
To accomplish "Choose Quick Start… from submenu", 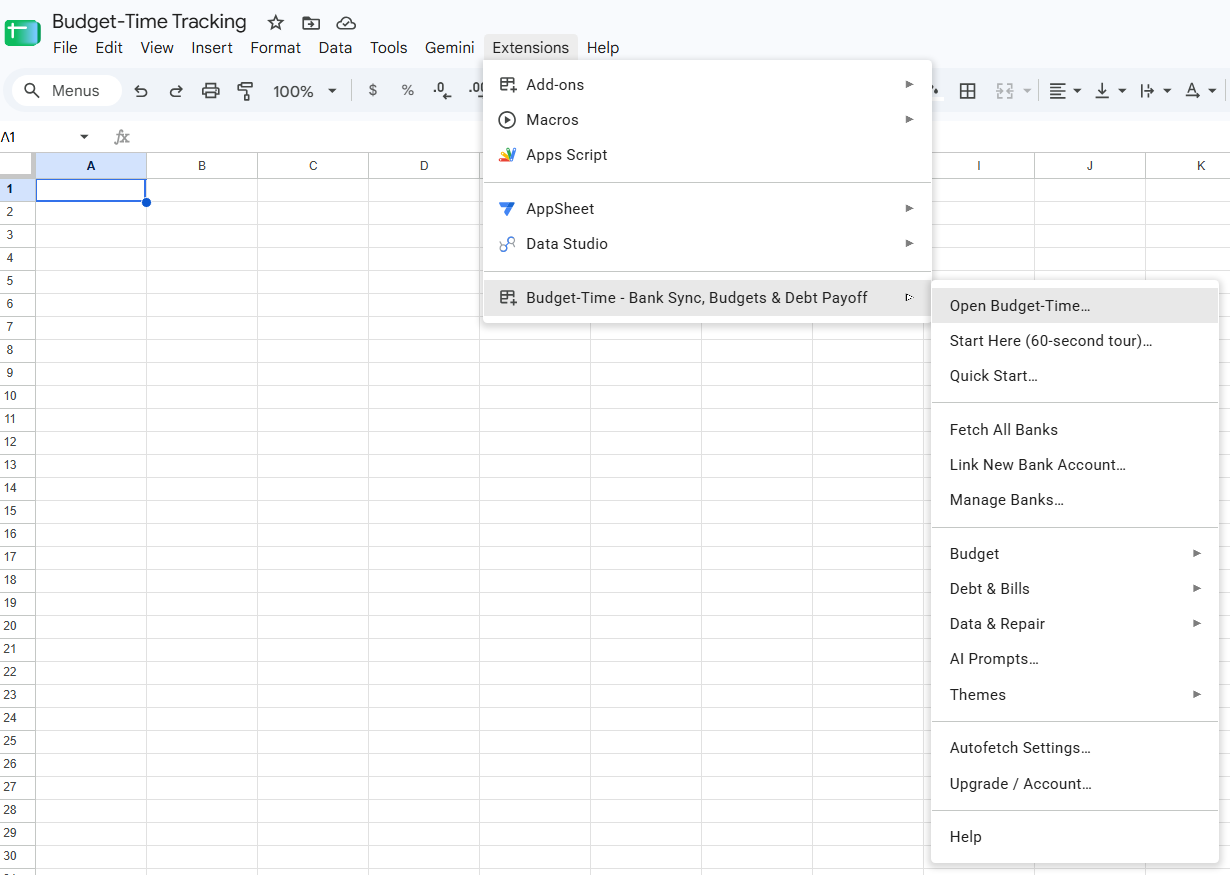I will [x=1075, y=376].
